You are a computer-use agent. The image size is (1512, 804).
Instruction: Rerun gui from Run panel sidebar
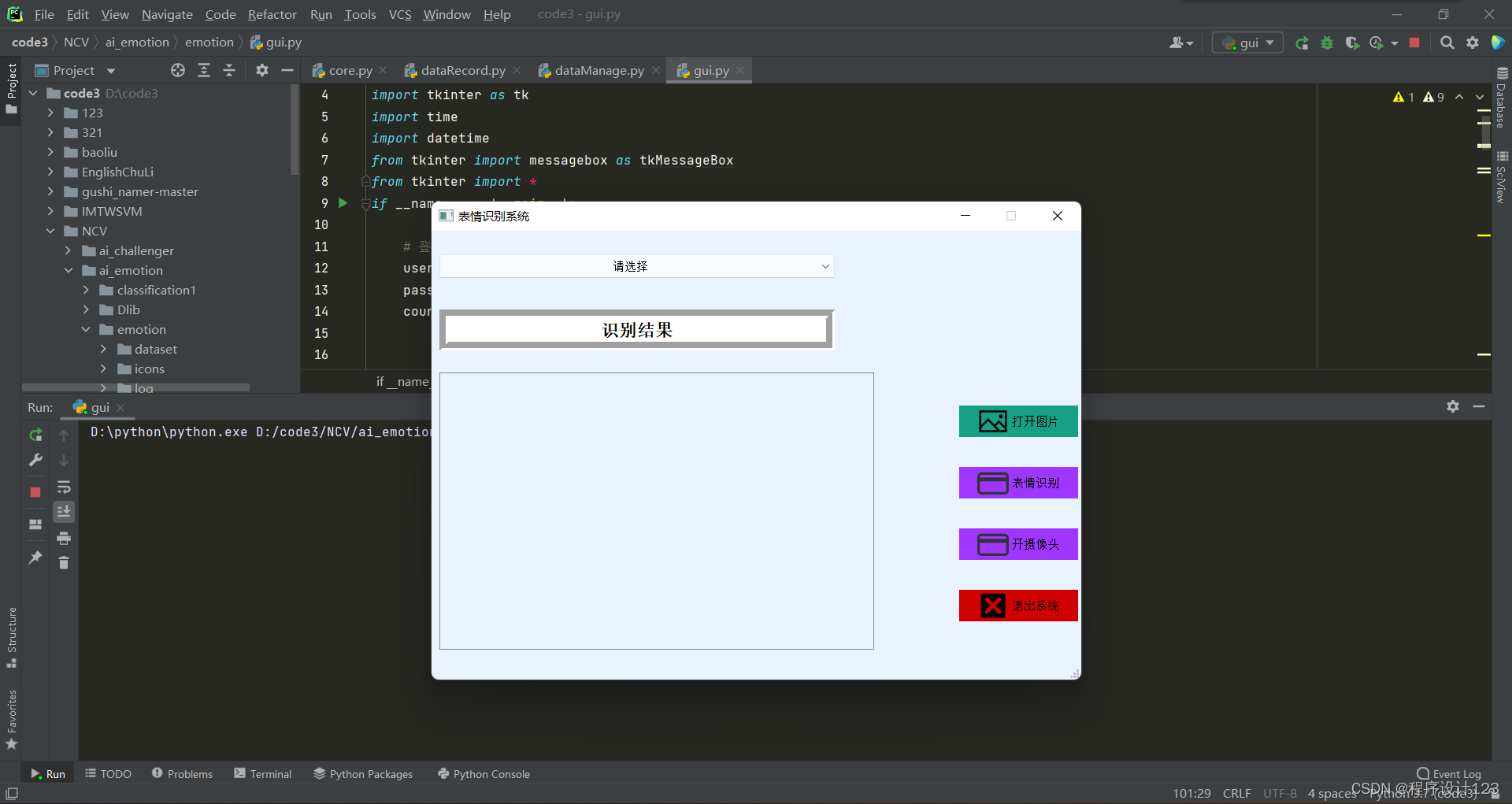(35, 435)
